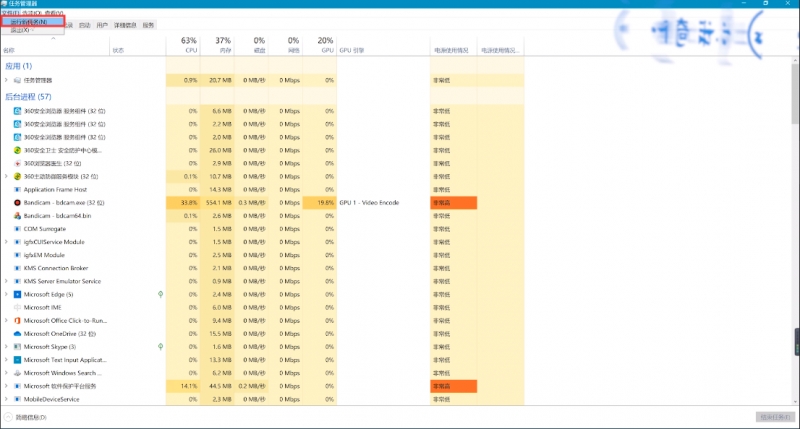This screenshot has width=800, height=429.
Task: Open the 查看(V) menu
Action: coord(54,13)
